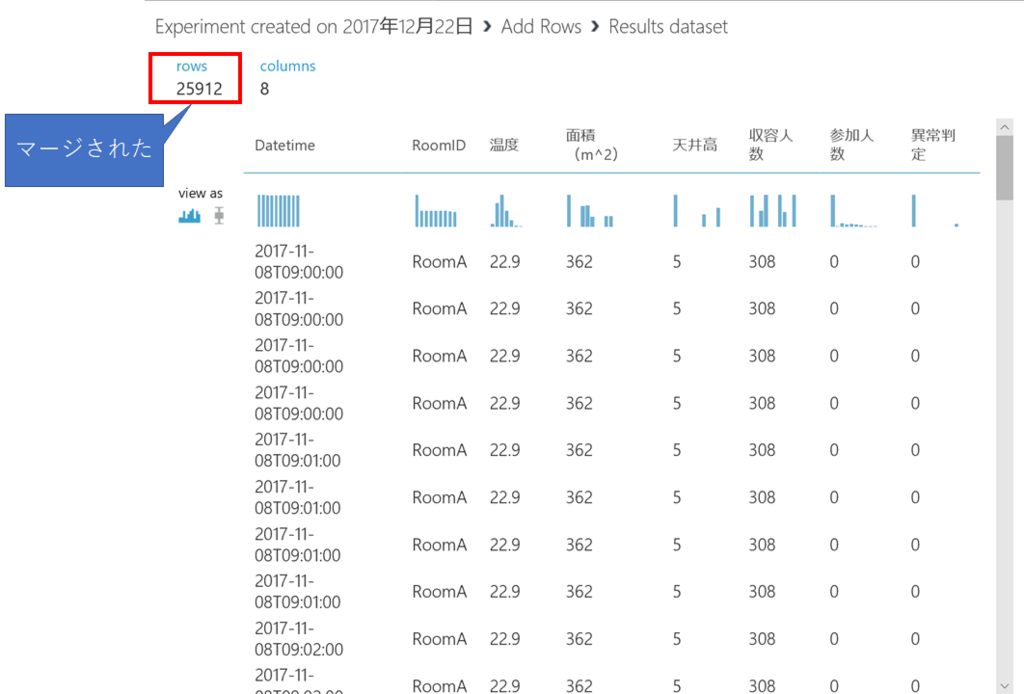
Task: Click the 参加人数 column histogram thumbnail
Action: [x=853, y=211]
